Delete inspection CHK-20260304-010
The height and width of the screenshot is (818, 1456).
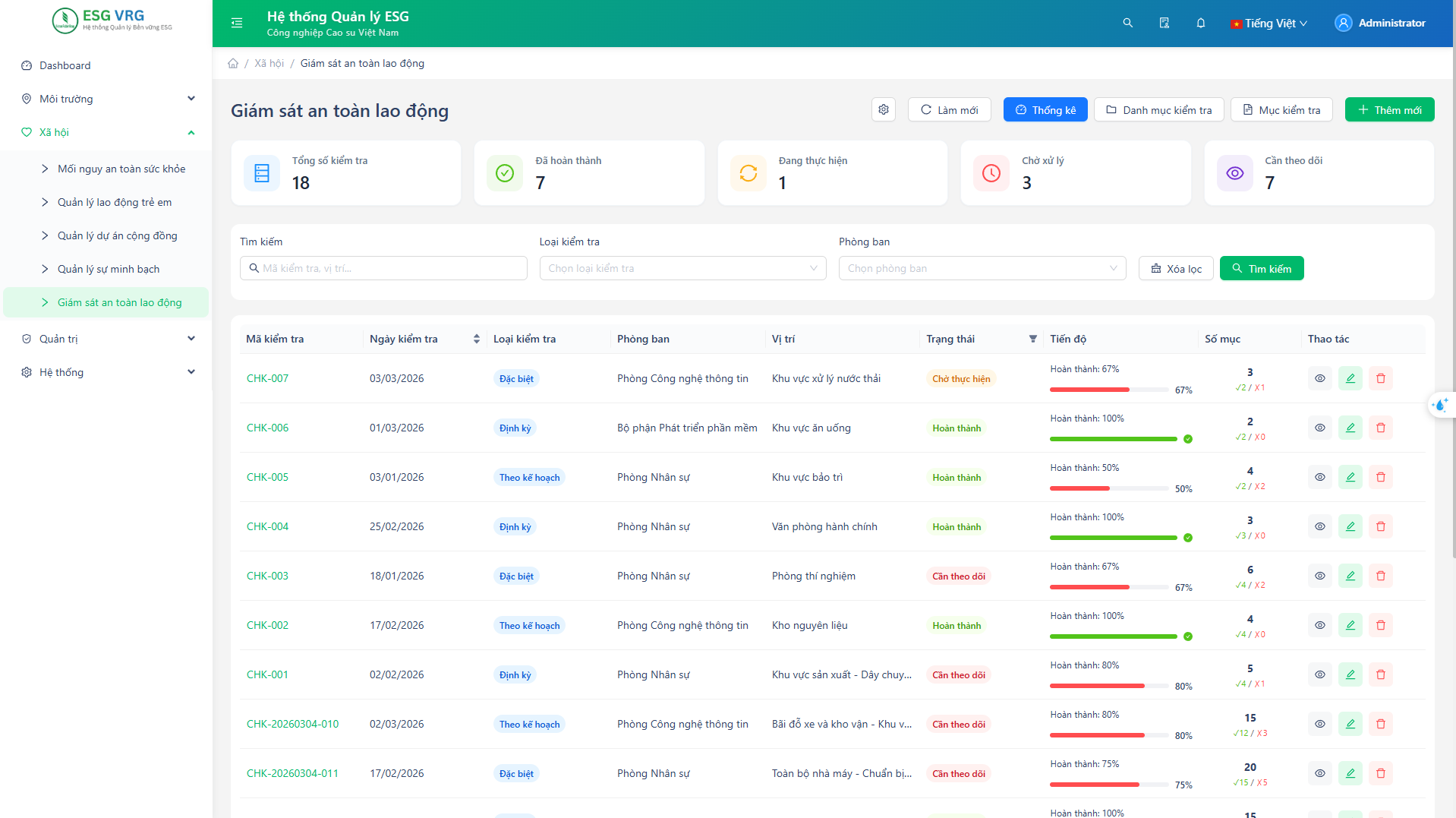tap(1381, 724)
